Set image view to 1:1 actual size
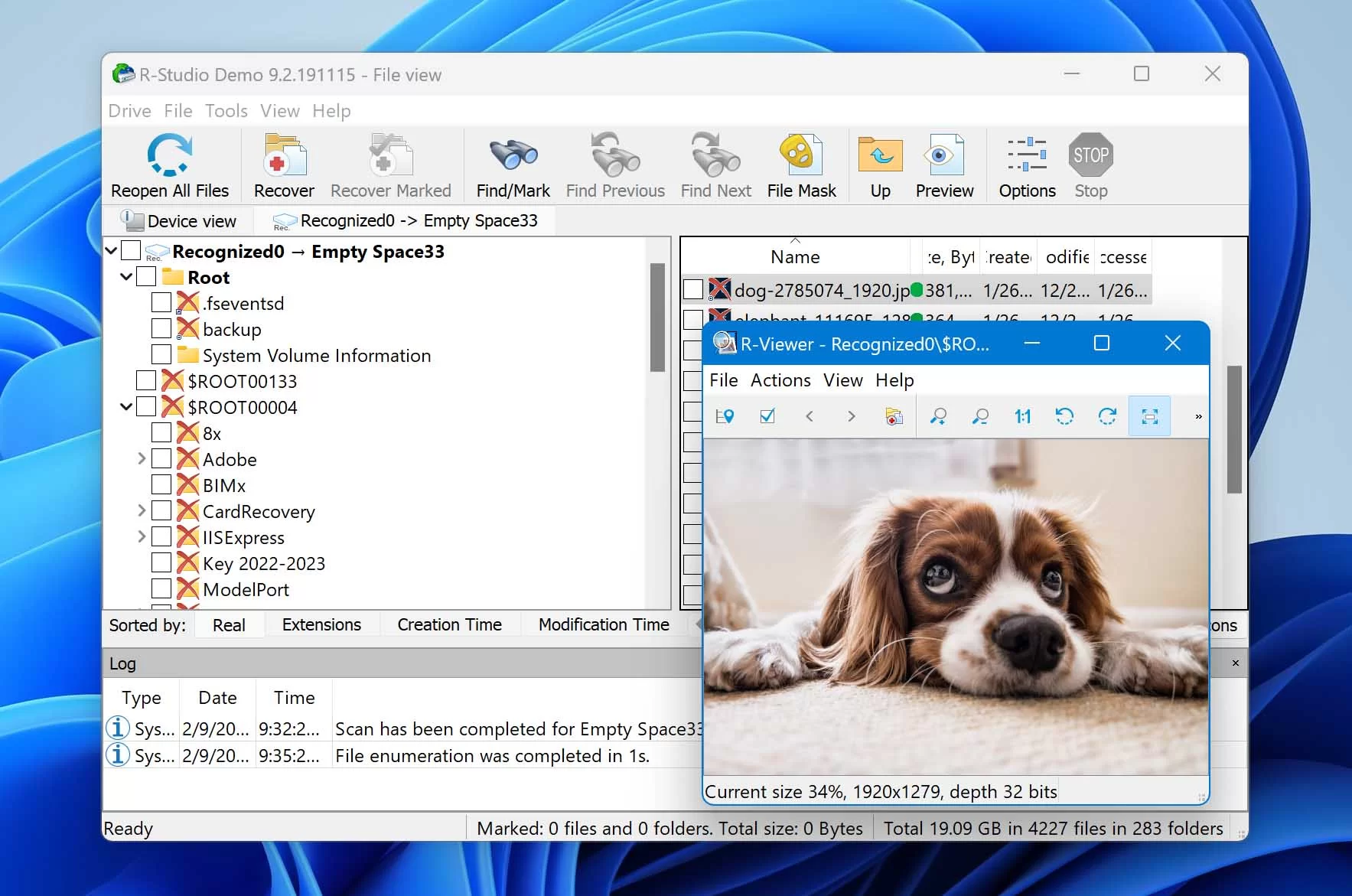1352x896 pixels. click(x=1022, y=416)
